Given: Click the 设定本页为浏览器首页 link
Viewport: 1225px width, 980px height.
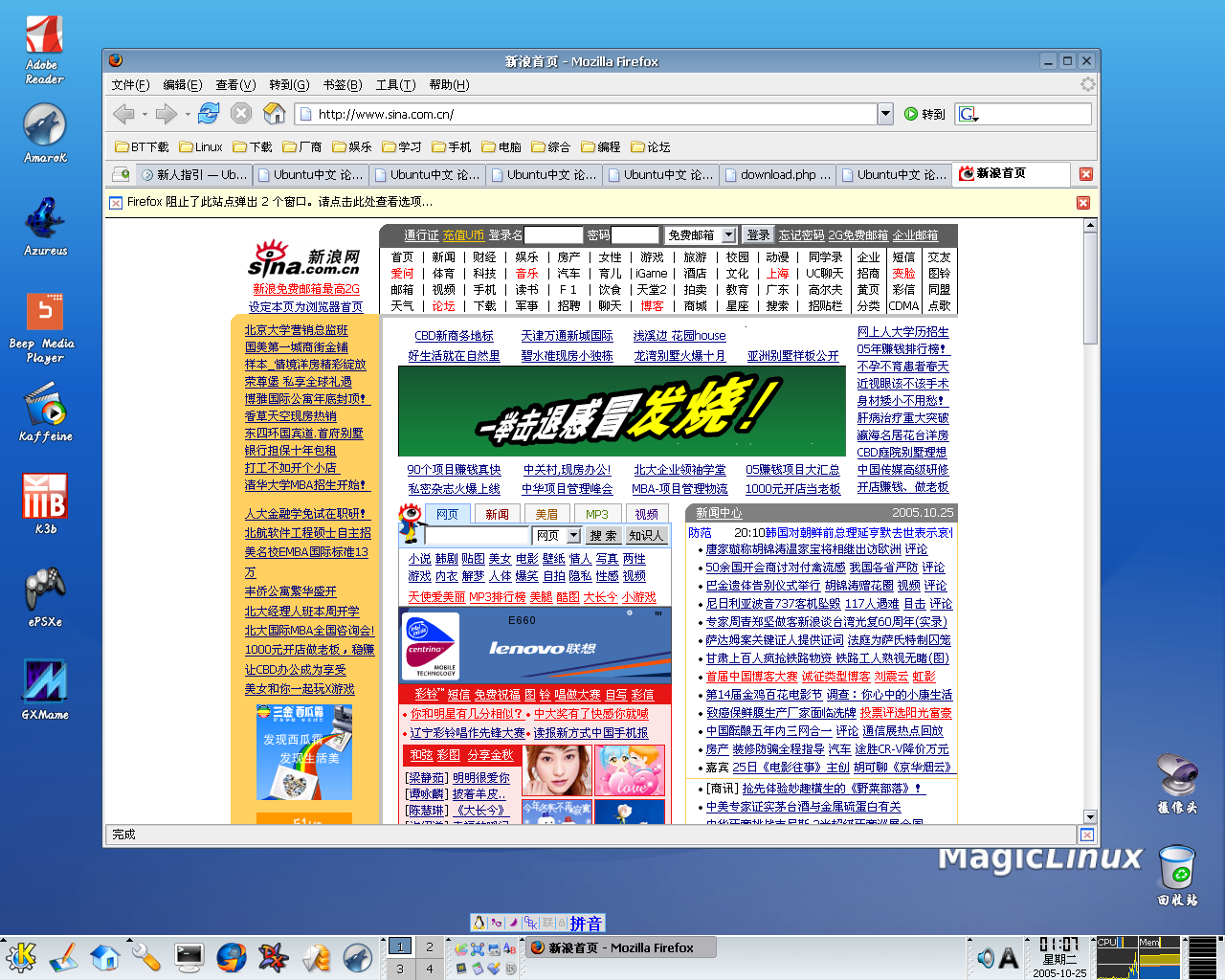Looking at the screenshot, I should point(305,307).
